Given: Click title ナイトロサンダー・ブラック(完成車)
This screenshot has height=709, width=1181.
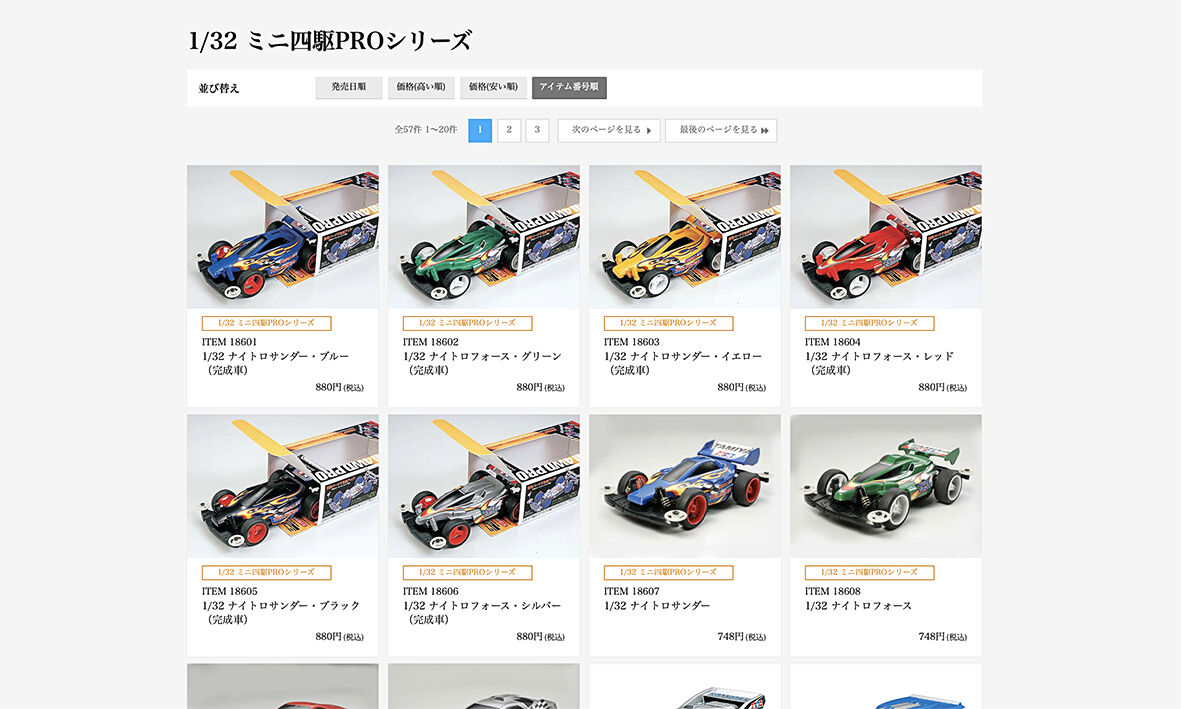Looking at the screenshot, I should click(x=281, y=613).
